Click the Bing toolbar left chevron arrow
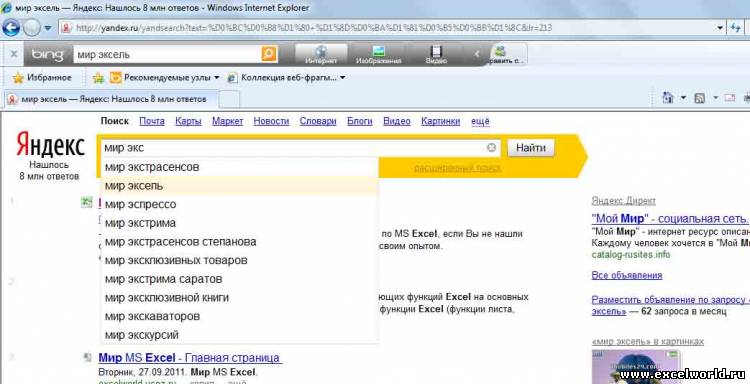 (x=476, y=54)
